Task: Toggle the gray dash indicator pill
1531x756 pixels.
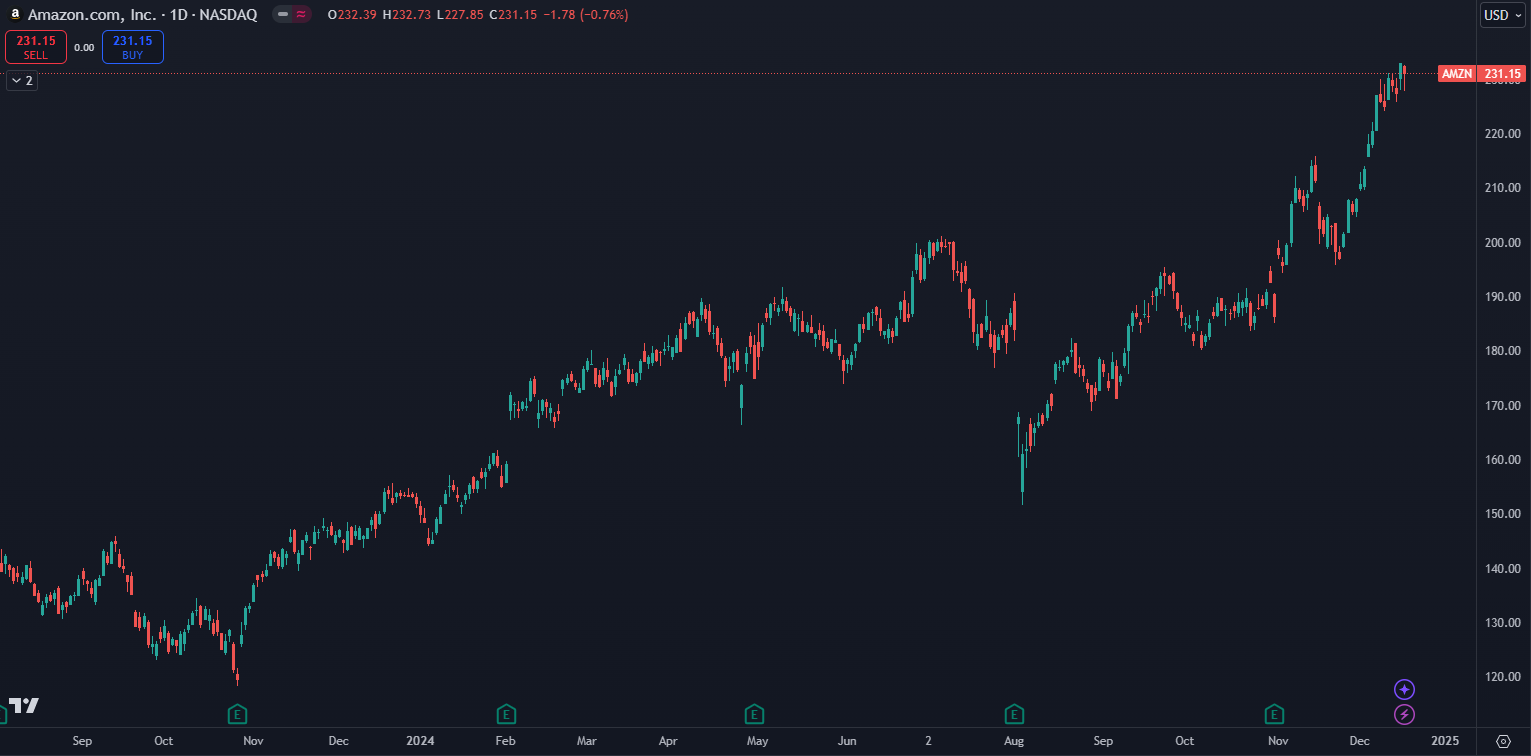Action: coord(283,15)
